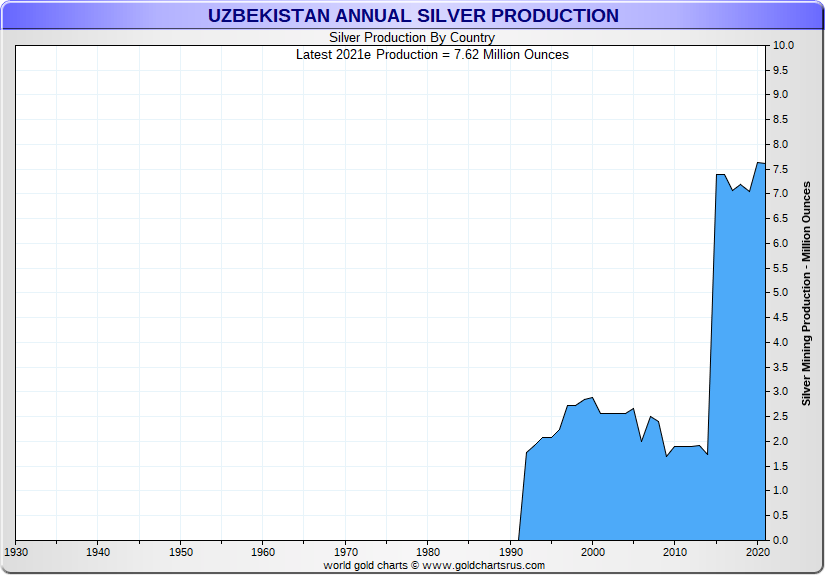Click the 10.0 value on the y-axis
The width and height of the screenshot is (825, 575).
[783, 46]
